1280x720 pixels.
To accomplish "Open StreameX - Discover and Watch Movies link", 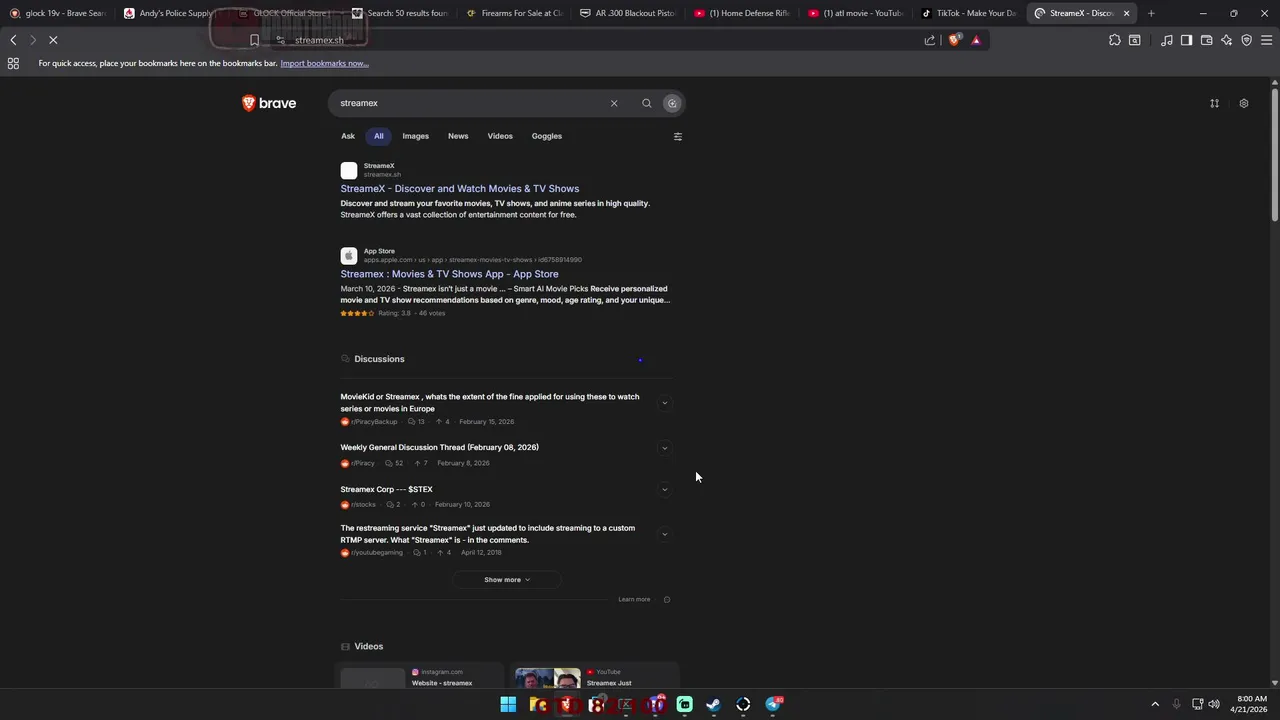I will tap(459, 189).
